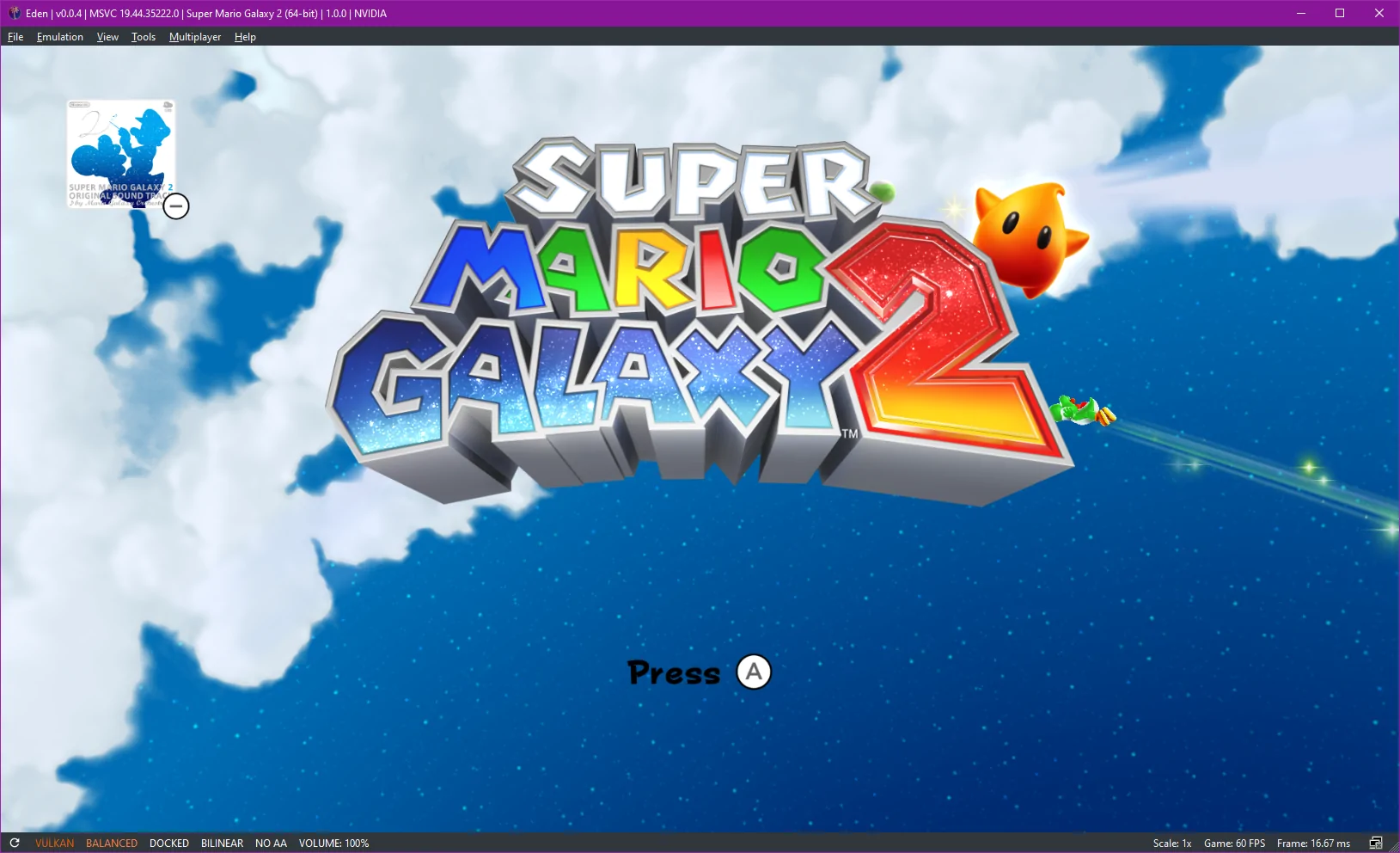The image size is (1400, 853).
Task: Minimize the Eden window
Action: (x=1300, y=13)
